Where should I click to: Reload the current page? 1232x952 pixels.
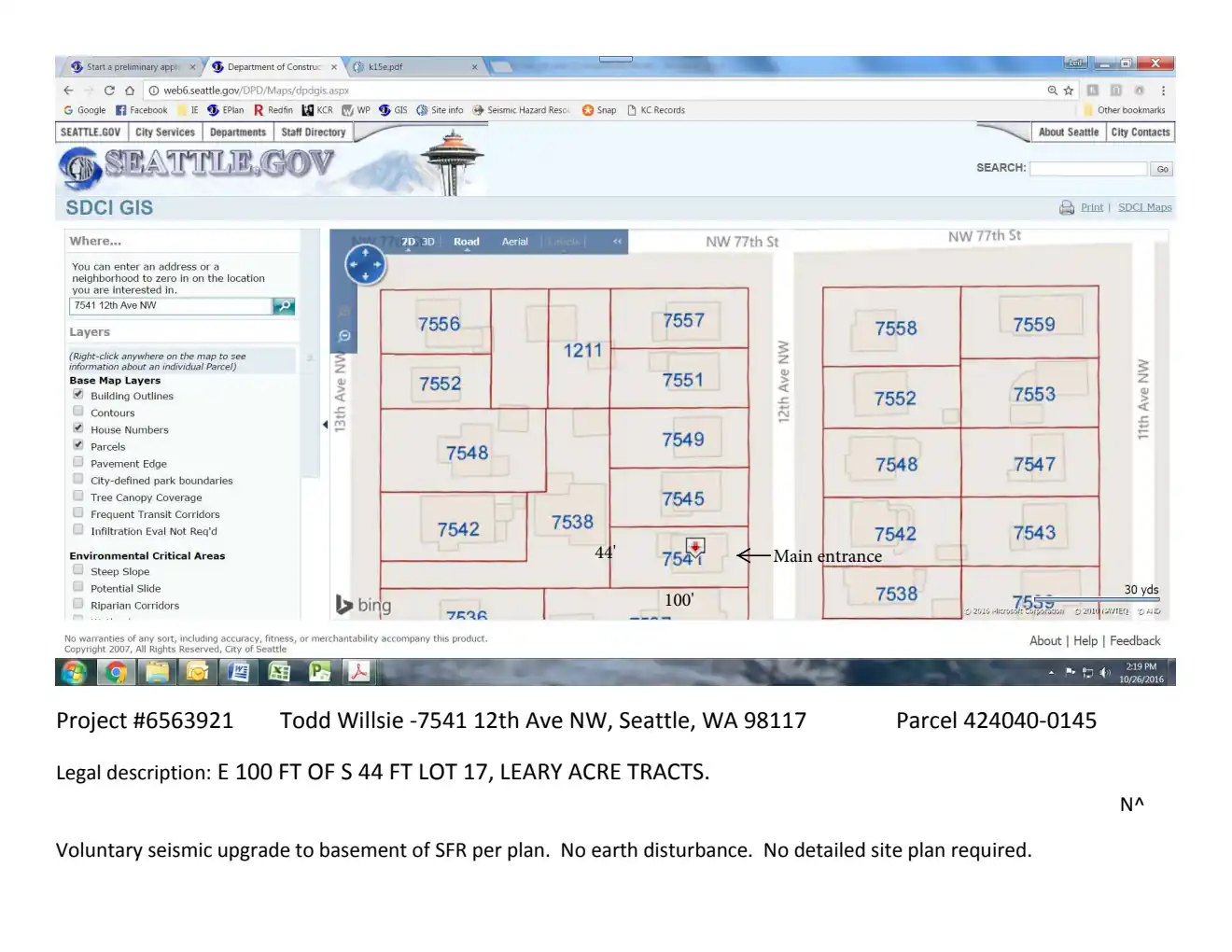point(109,91)
